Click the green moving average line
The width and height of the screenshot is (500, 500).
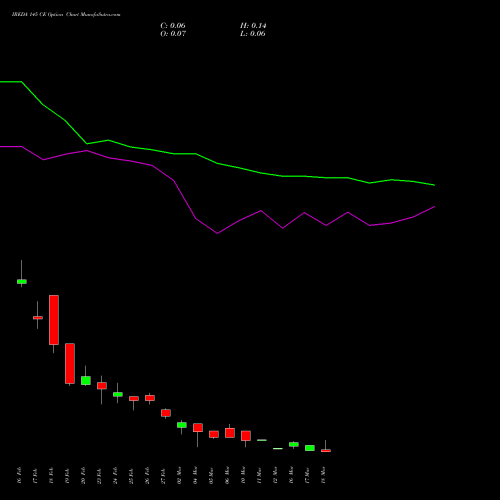point(217,163)
